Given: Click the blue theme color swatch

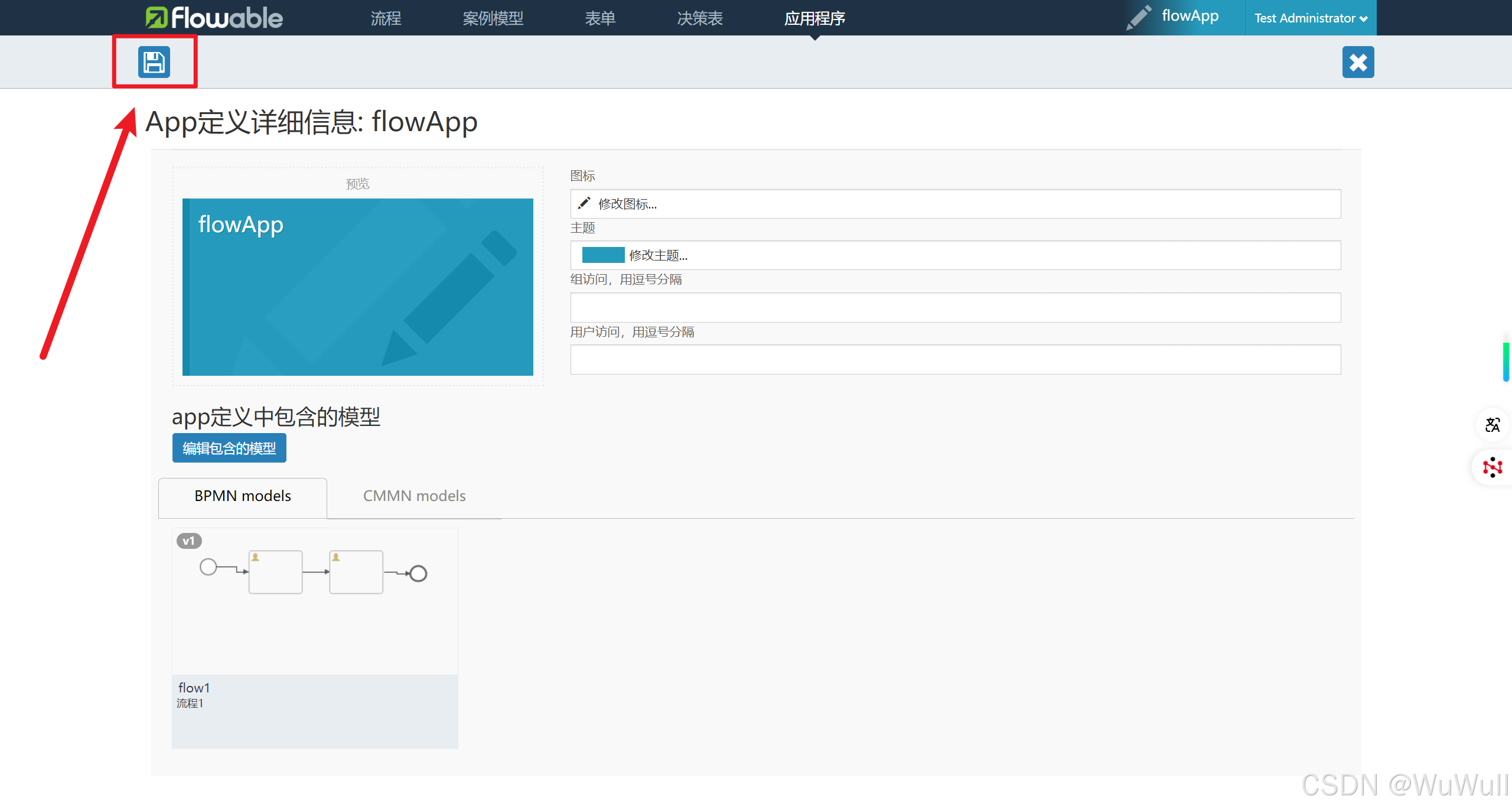Looking at the screenshot, I should 602,255.
